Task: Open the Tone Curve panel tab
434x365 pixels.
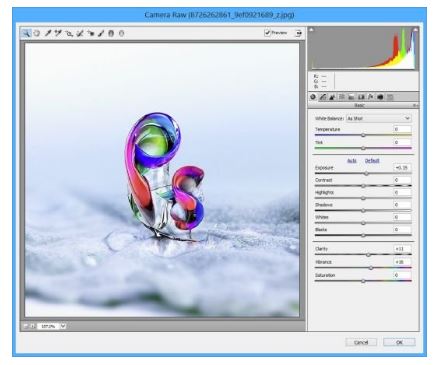Action: (323, 97)
